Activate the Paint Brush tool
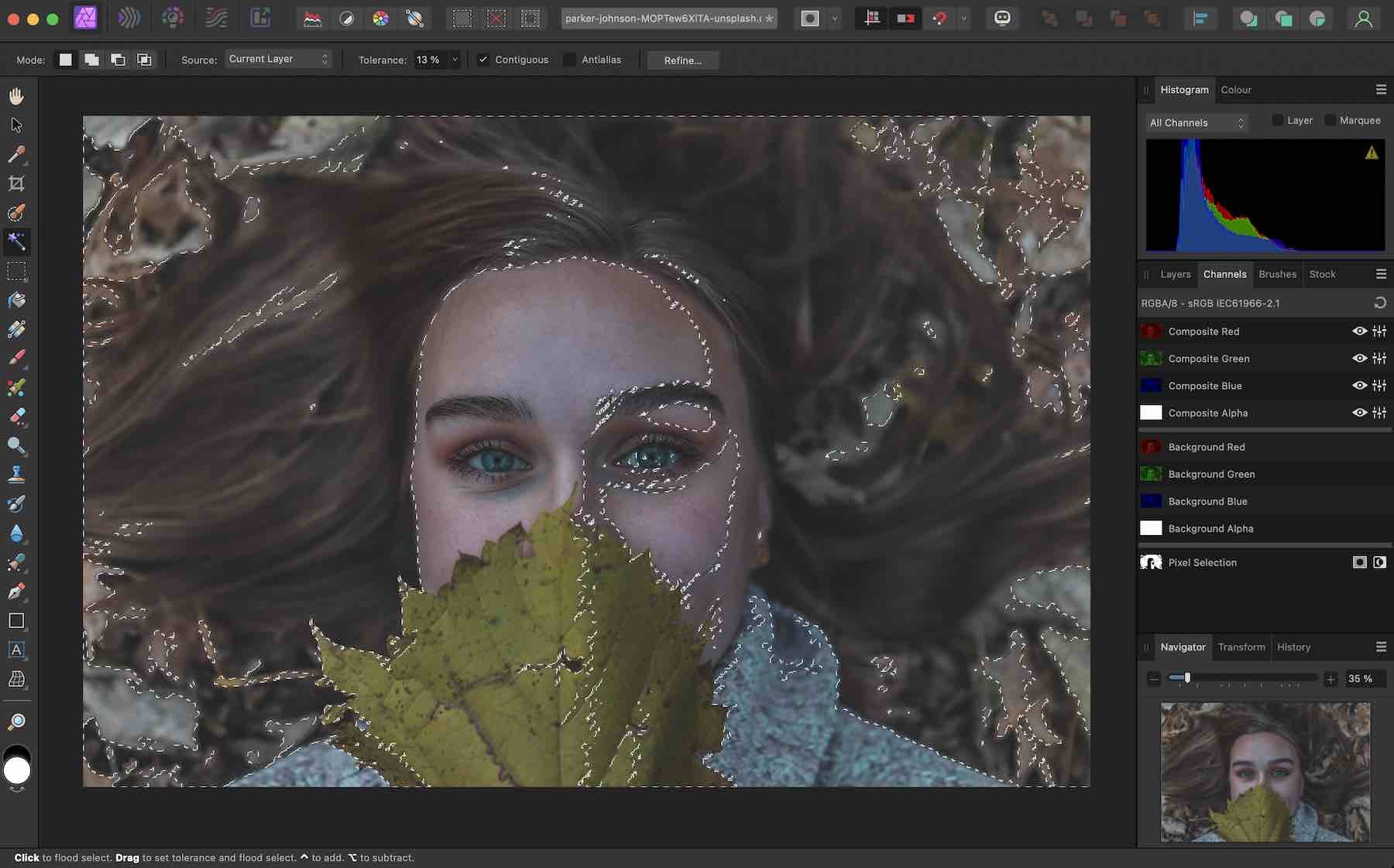The image size is (1394, 868). [x=16, y=357]
